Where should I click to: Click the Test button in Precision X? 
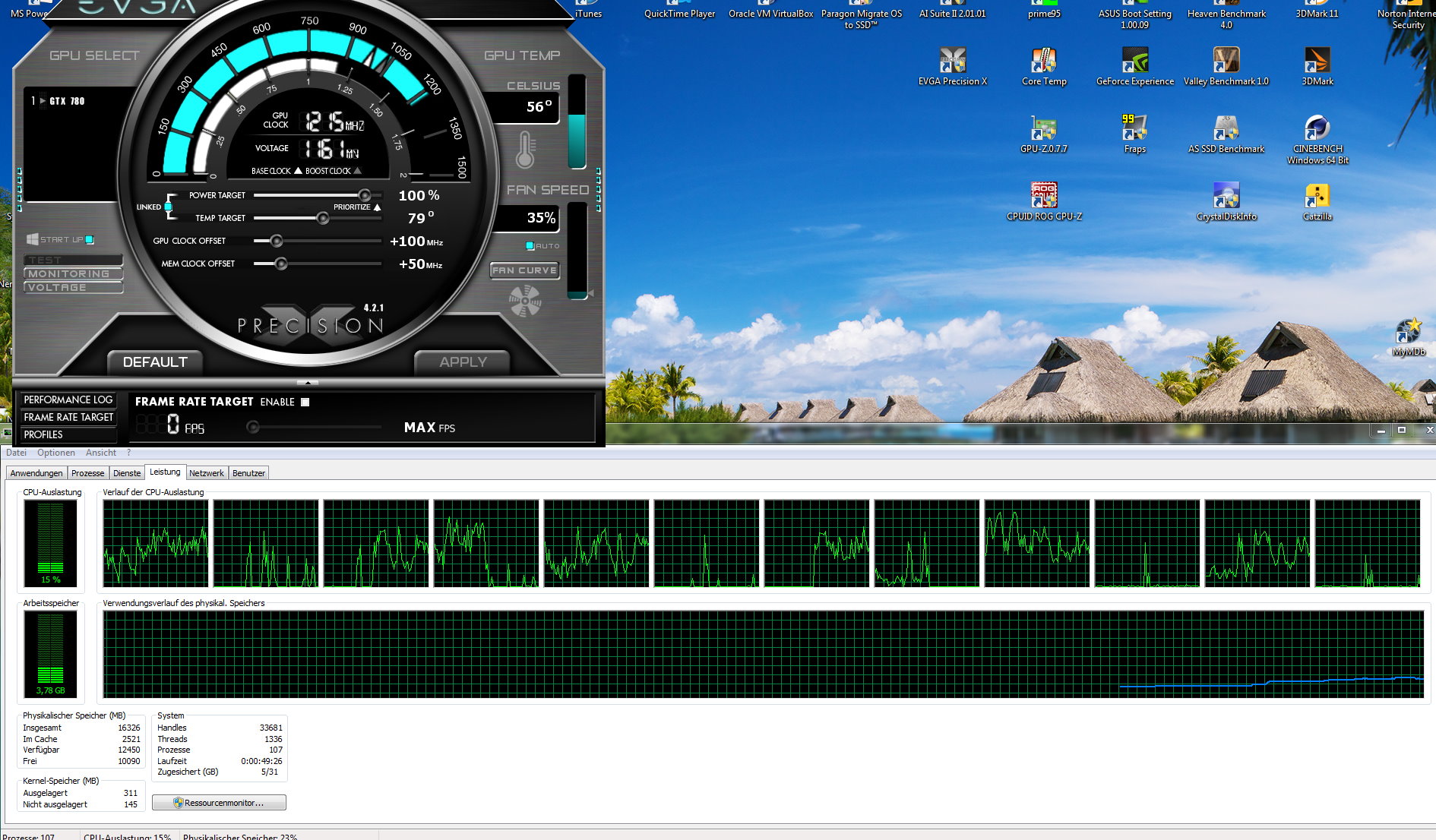pos(73,260)
